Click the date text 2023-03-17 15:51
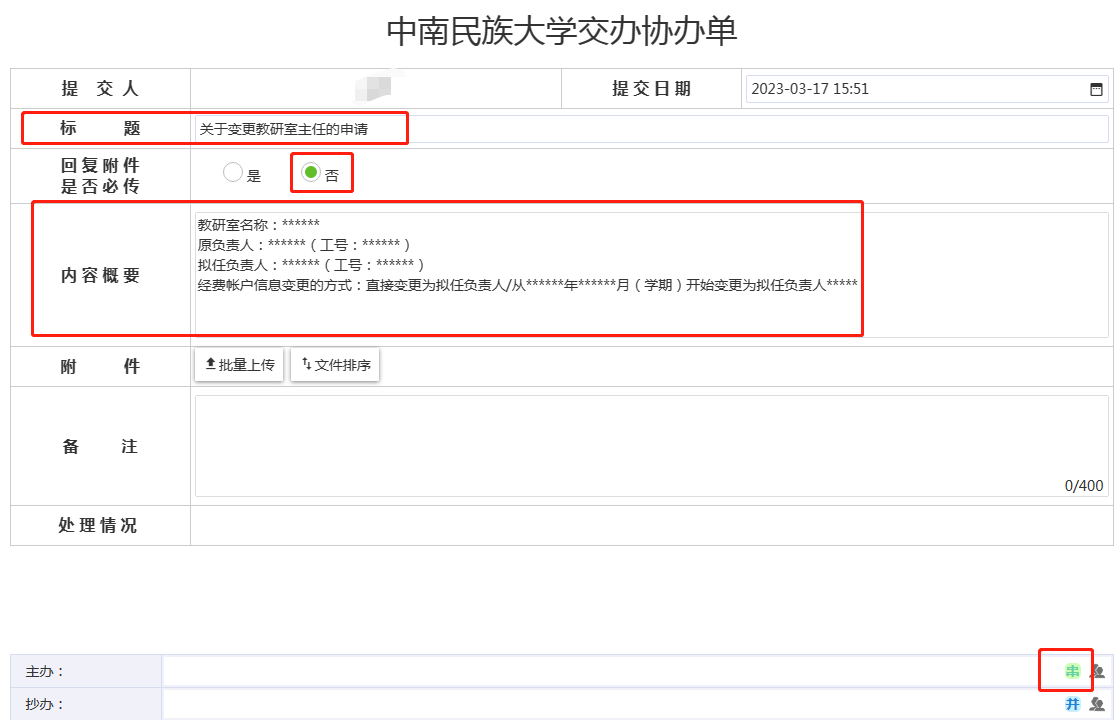The width and height of the screenshot is (1118, 720). tap(810, 89)
